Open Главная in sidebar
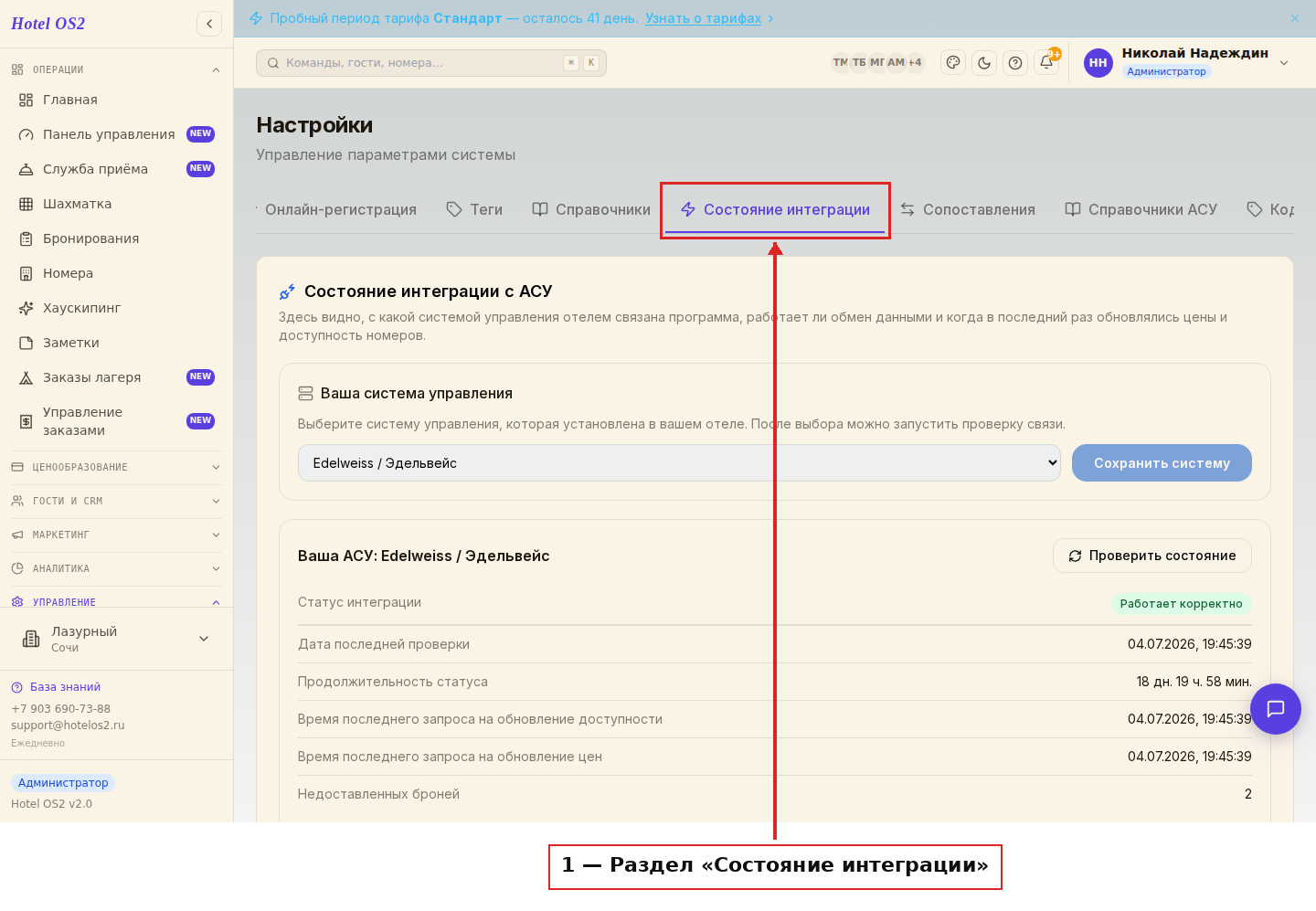 116,100
